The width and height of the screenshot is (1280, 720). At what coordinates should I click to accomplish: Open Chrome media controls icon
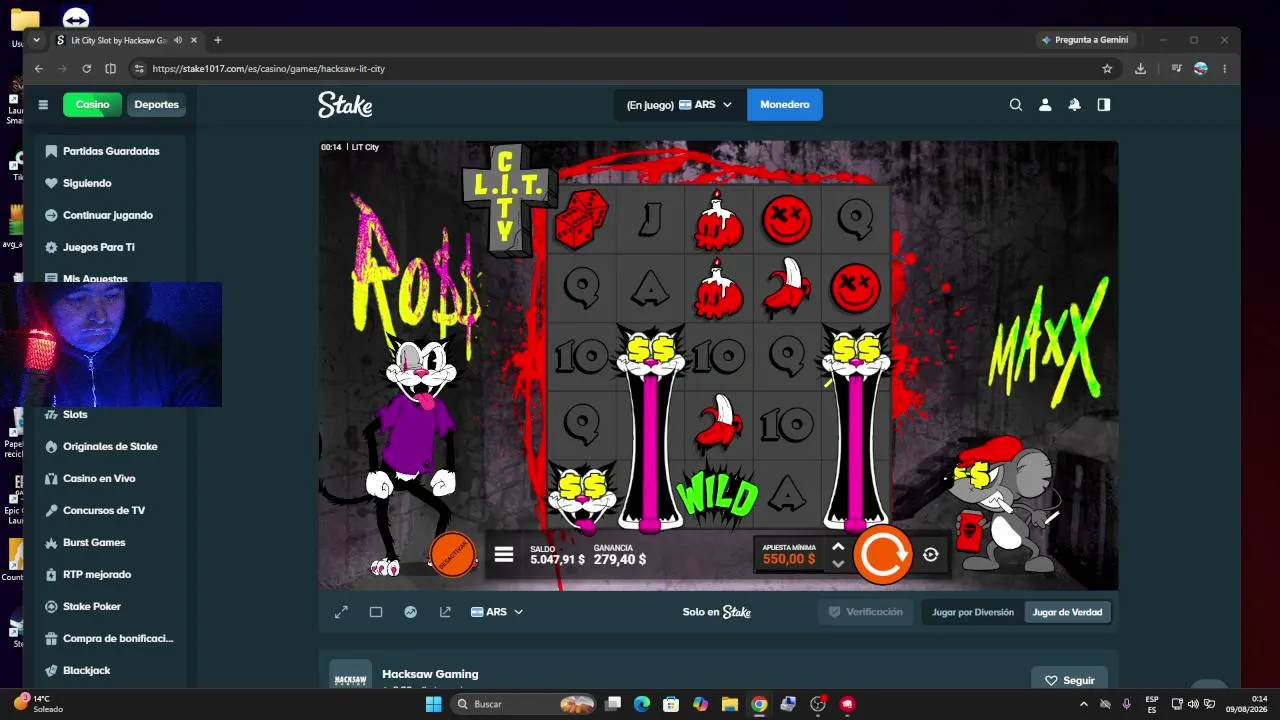pyautogui.click(x=1177, y=69)
